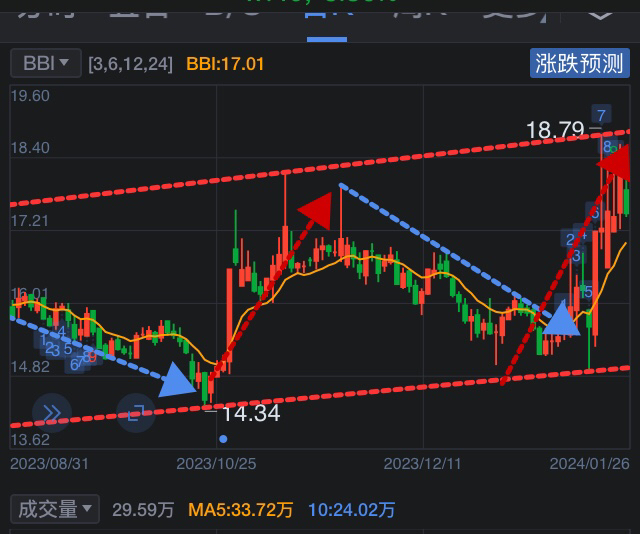Tap the 19.60 price axis label
Screen dimensions: 640x534
coord(30,96)
